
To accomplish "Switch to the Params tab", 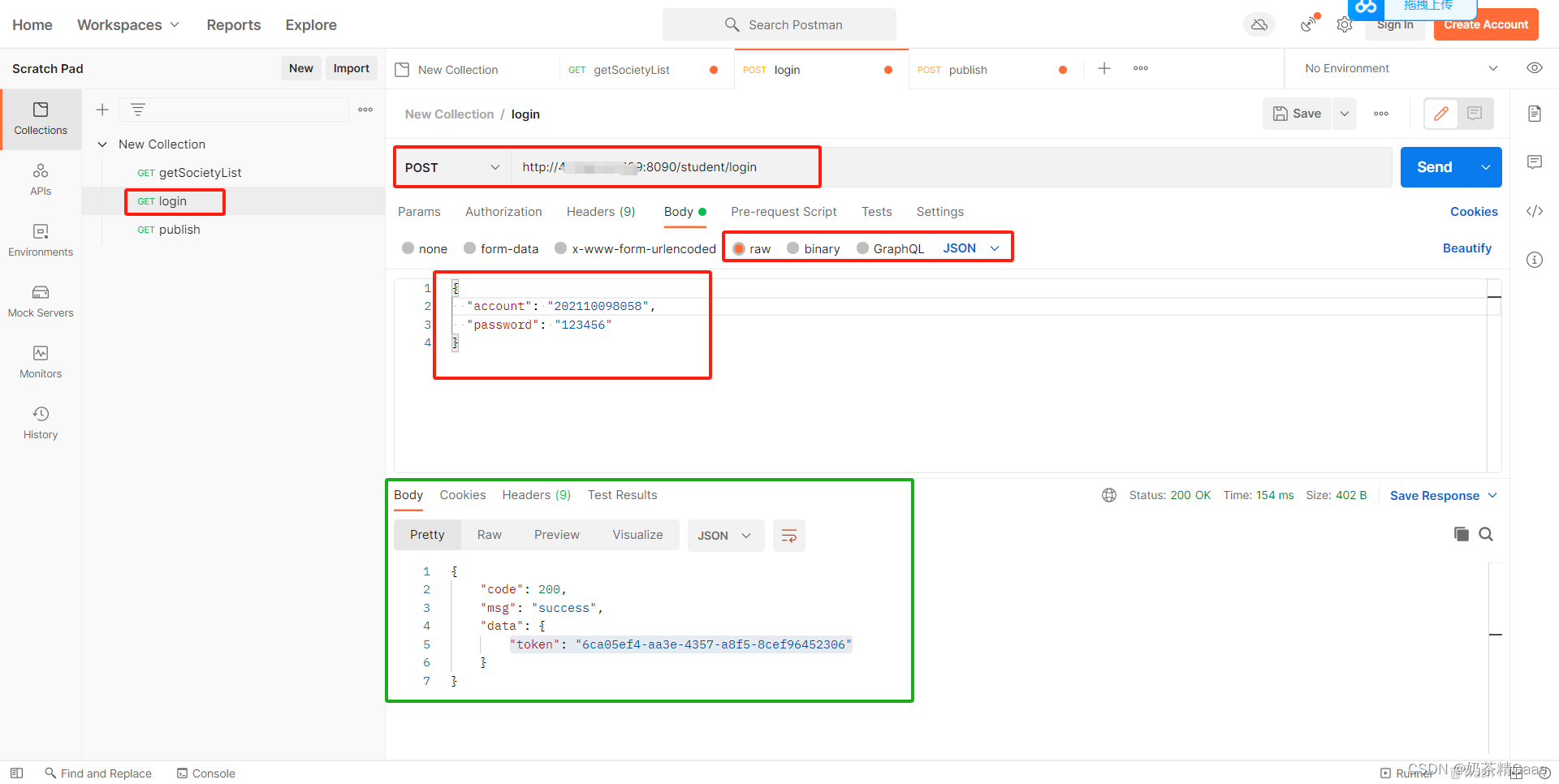I will (x=419, y=212).
